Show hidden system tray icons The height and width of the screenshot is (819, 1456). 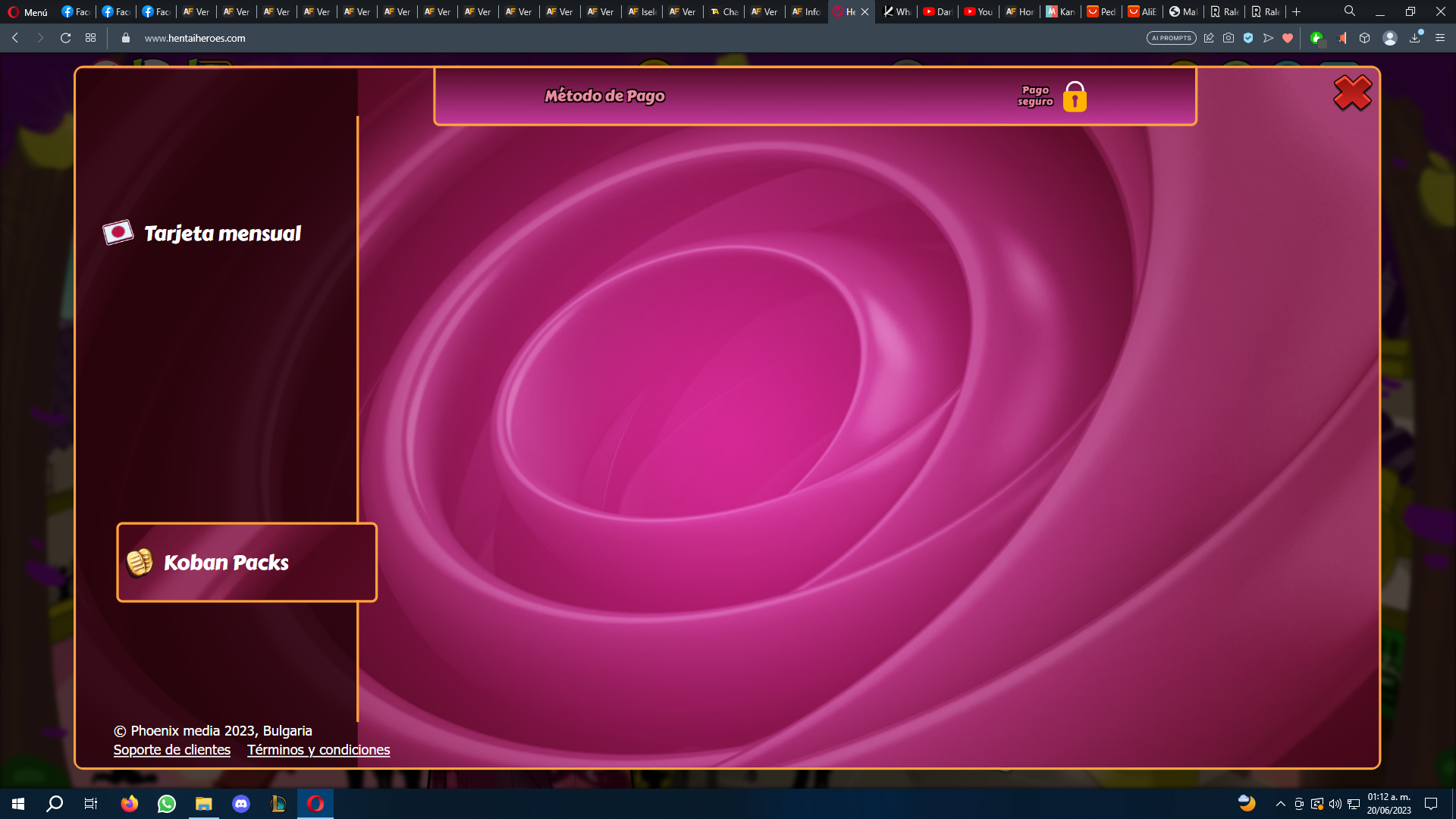pyautogui.click(x=1281, y=804)
